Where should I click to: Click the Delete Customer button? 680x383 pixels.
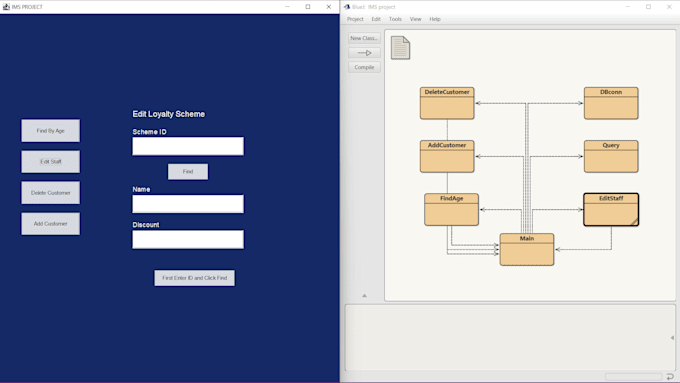50,193
